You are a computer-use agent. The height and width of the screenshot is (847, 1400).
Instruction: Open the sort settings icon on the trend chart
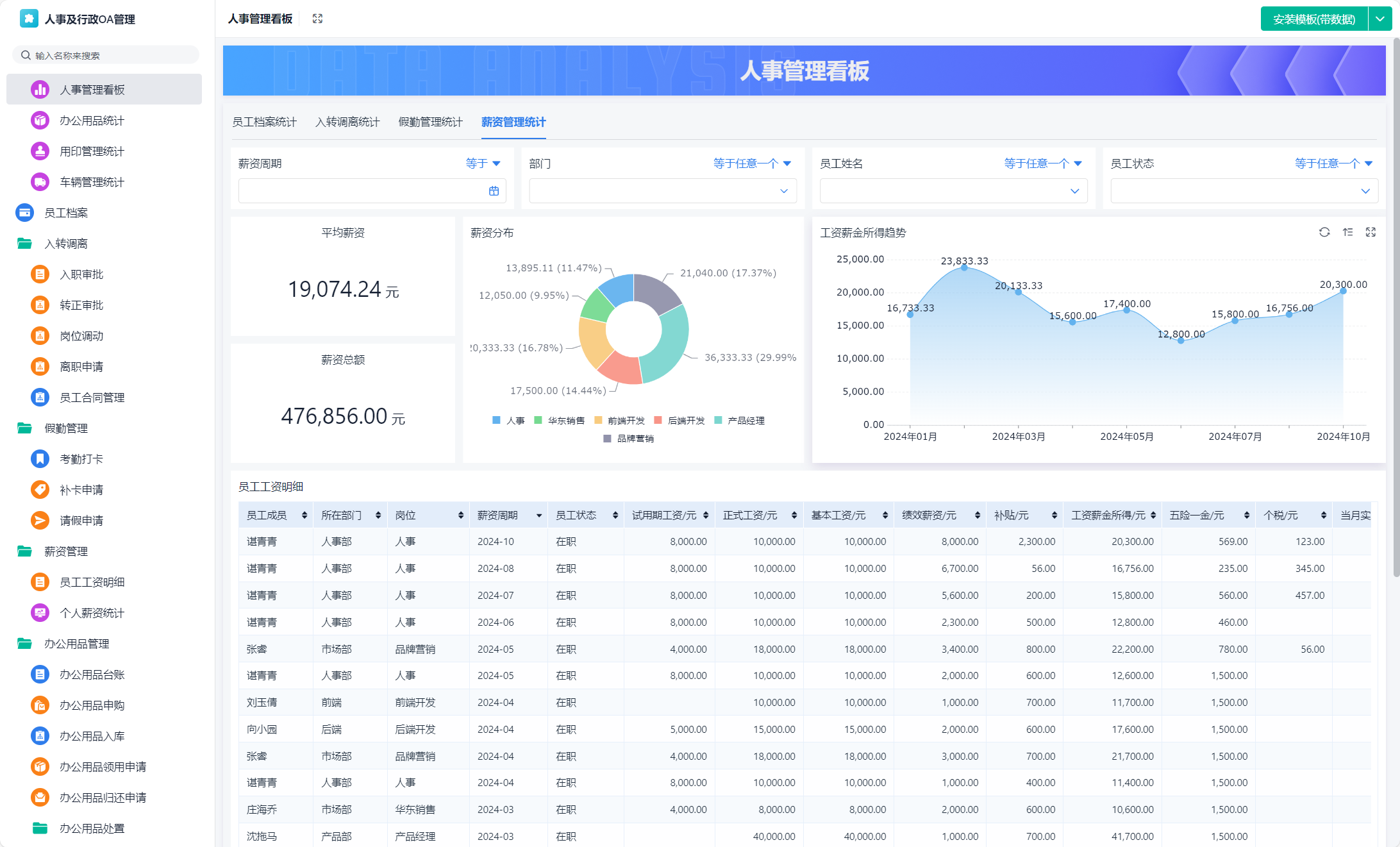(x=1347, y=232)
